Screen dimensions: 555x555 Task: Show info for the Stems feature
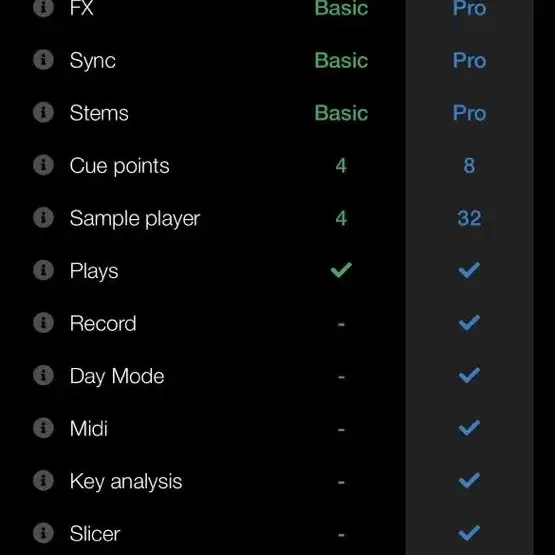tap(43, 112)
